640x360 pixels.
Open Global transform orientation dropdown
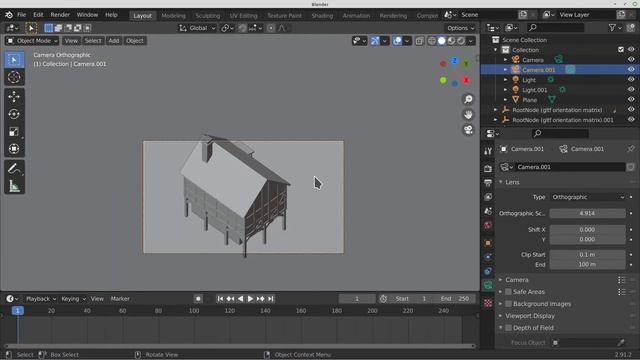pos(198,28)
